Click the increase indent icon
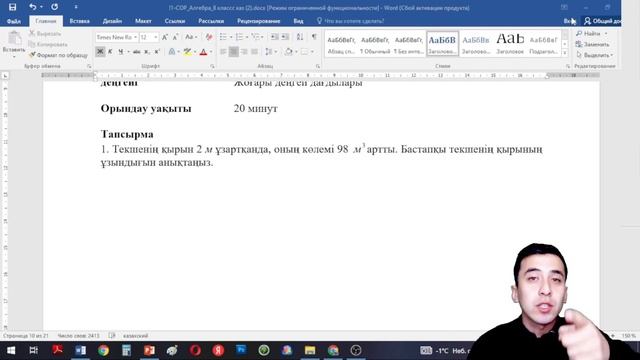This screenshot has width=640, height=360. (x=285, y=37)
